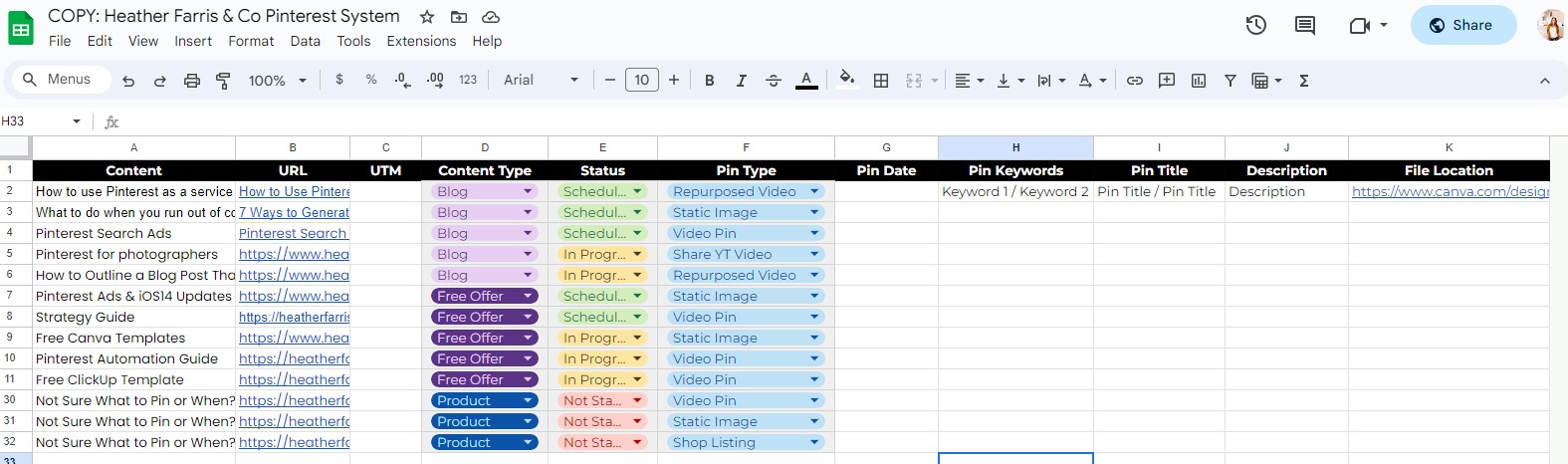Open more number formats 123
The image size is (1568, 464).
point(468,80)
